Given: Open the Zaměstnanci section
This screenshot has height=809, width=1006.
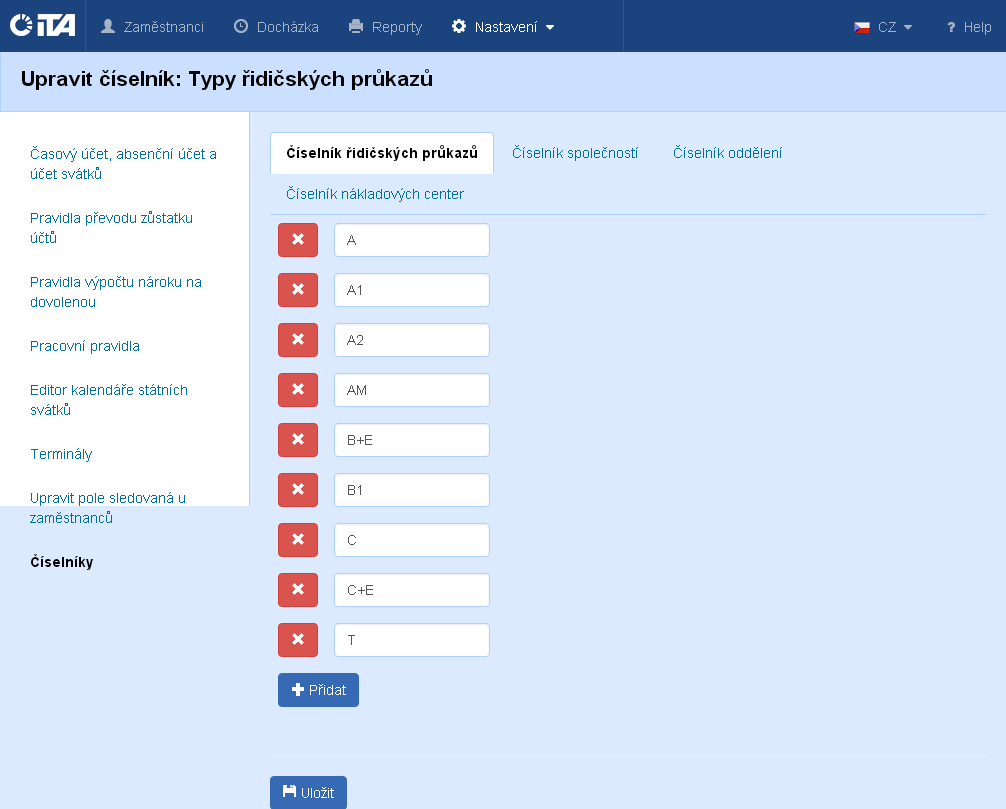Looking at the screenshot, I should tap(152, 27).
